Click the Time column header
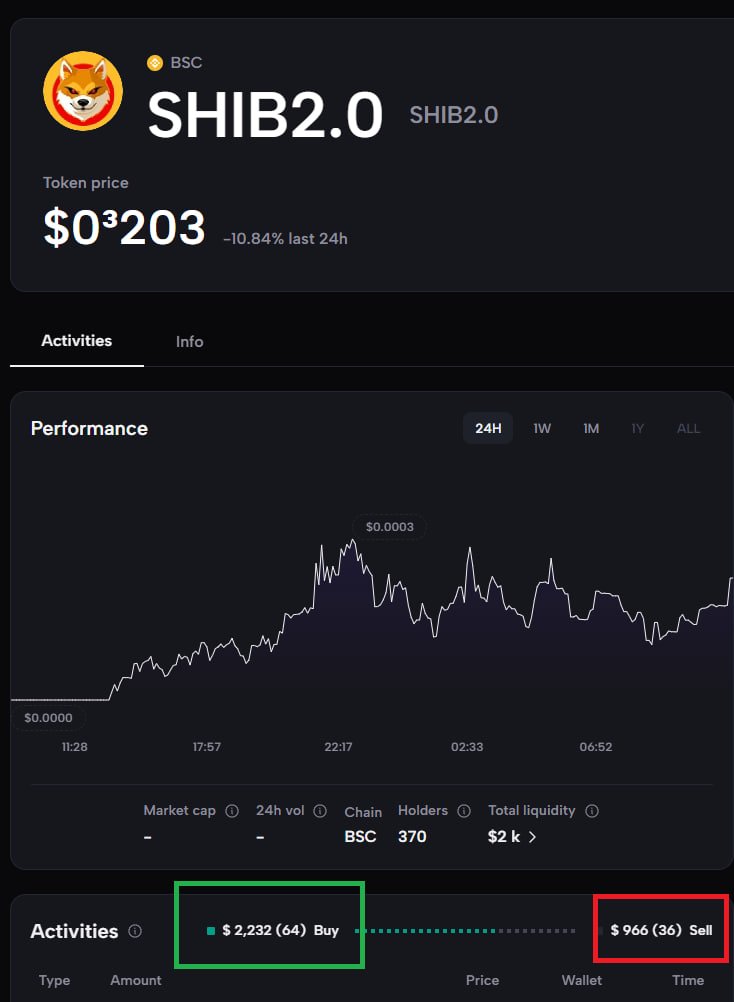 [688, 980]
